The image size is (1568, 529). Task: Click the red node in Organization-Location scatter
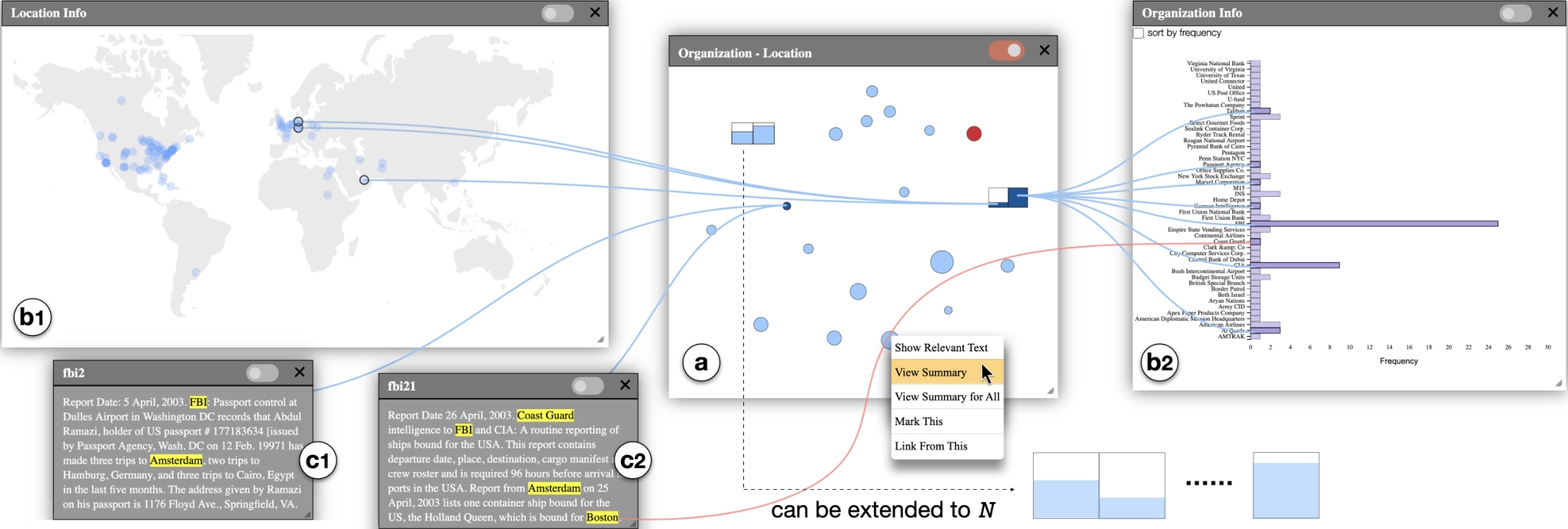(974, 134)
